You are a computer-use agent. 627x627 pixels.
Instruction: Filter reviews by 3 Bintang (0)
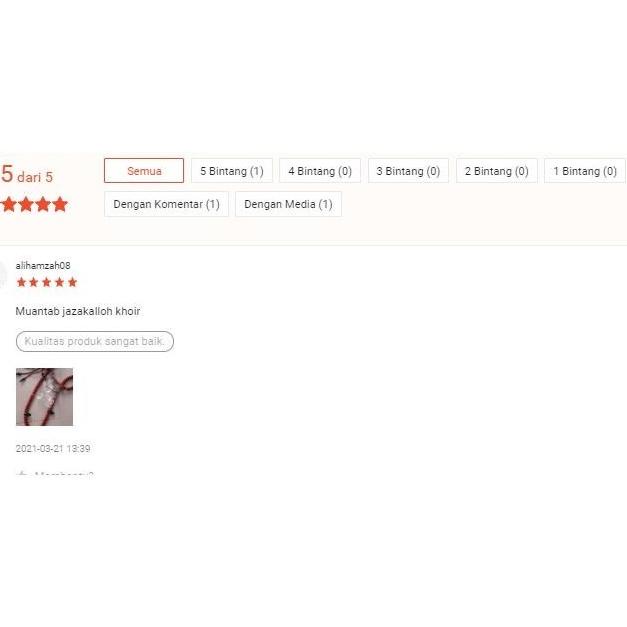click(x=408, y=171)
